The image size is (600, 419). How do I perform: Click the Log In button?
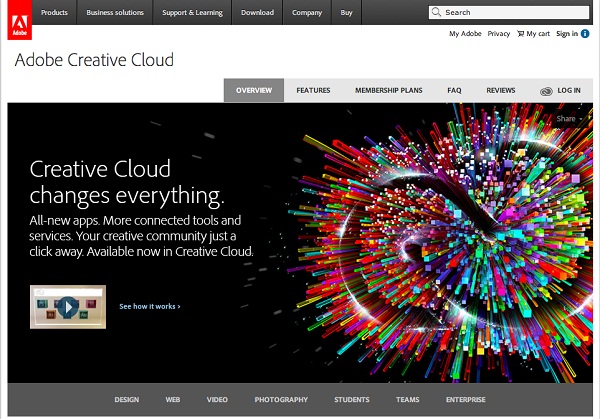[x=569, y=91]
